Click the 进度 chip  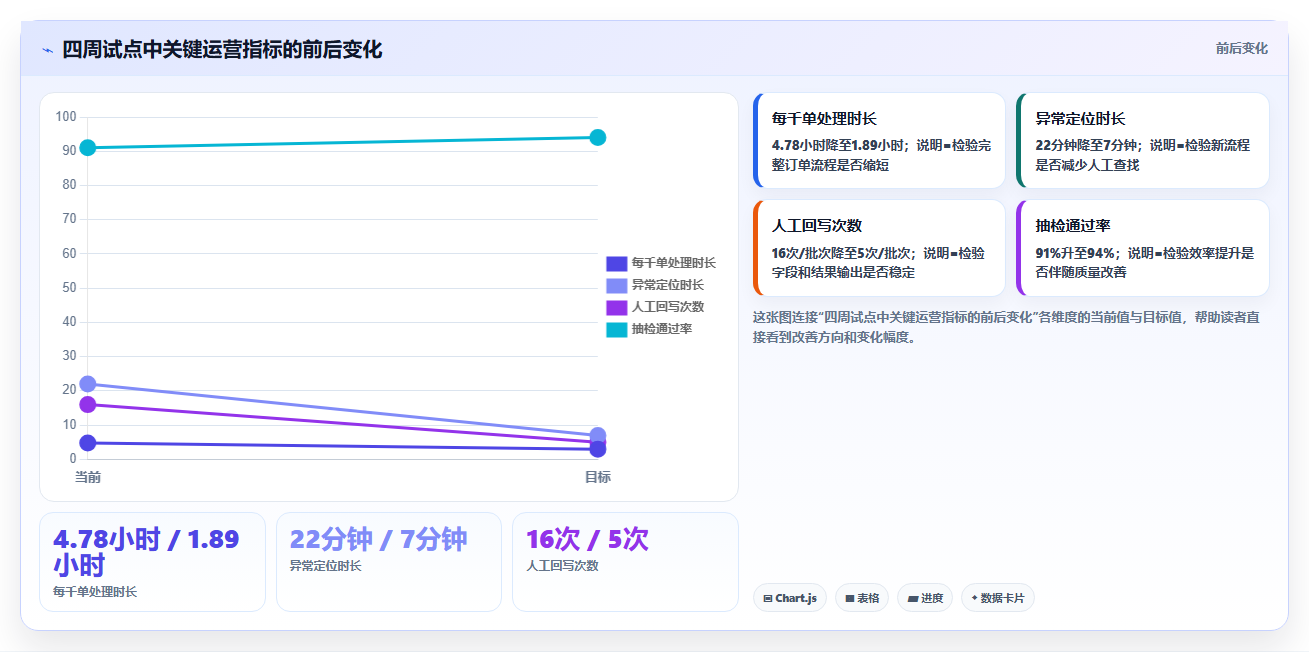pos(925,598)
